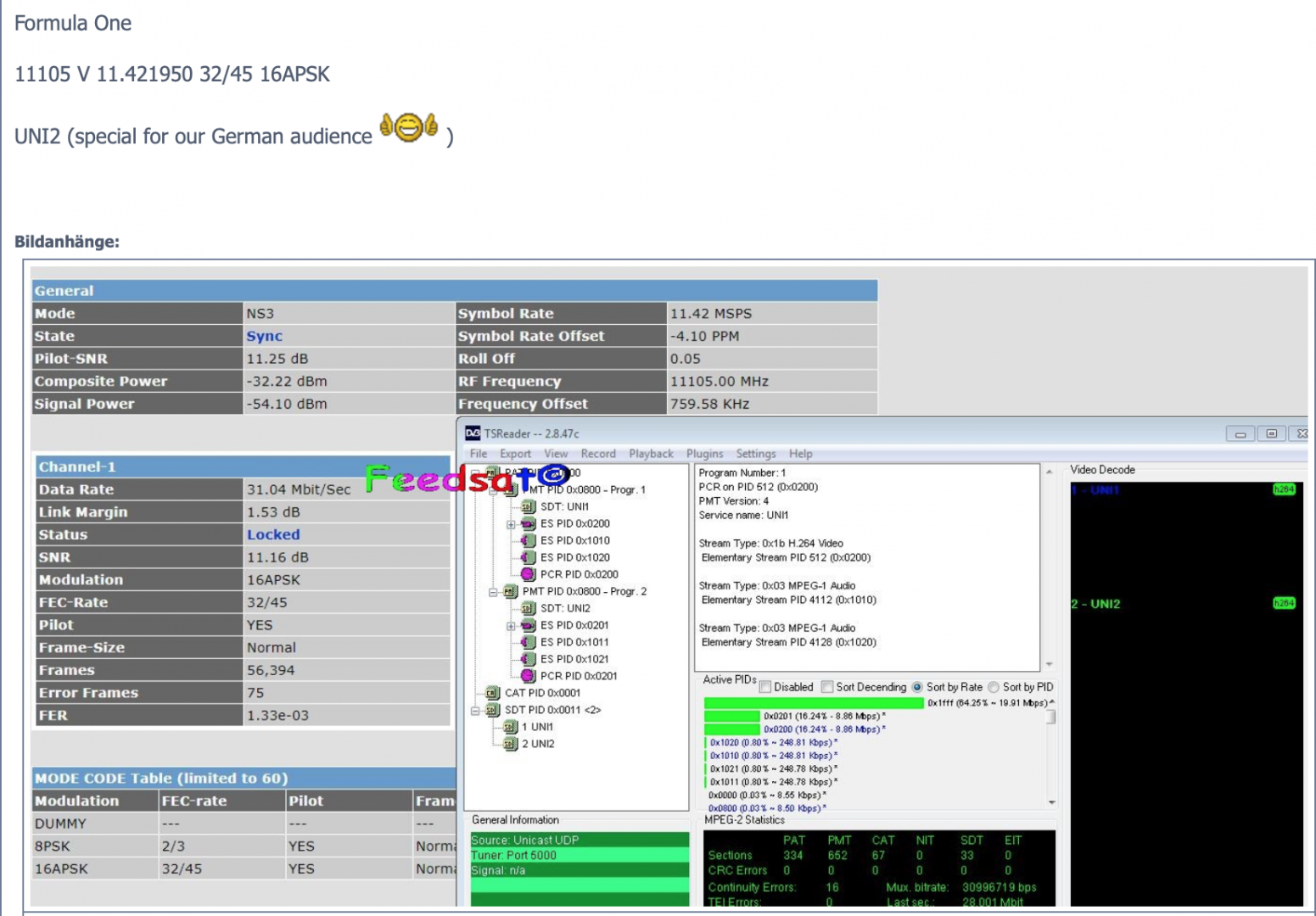Enable the Disabled checkbox in Active PIDs
Image resolution: width=1316 pixels, height=916 pixels.
[765, 687]
